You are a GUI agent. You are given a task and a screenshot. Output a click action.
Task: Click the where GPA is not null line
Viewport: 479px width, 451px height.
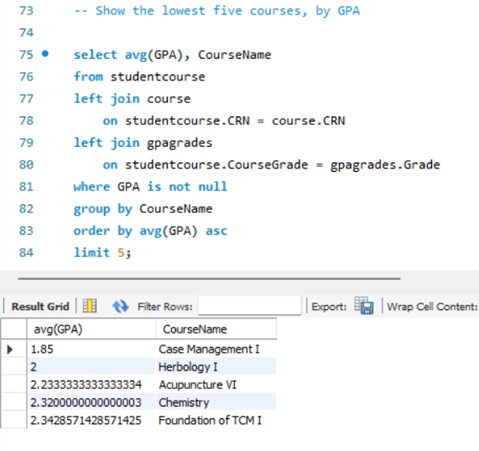pos(150,187)
